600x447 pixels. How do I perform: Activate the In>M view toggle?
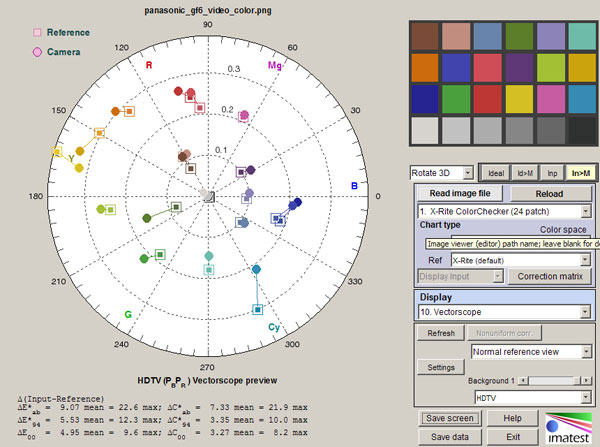click(x=580, y=173)
